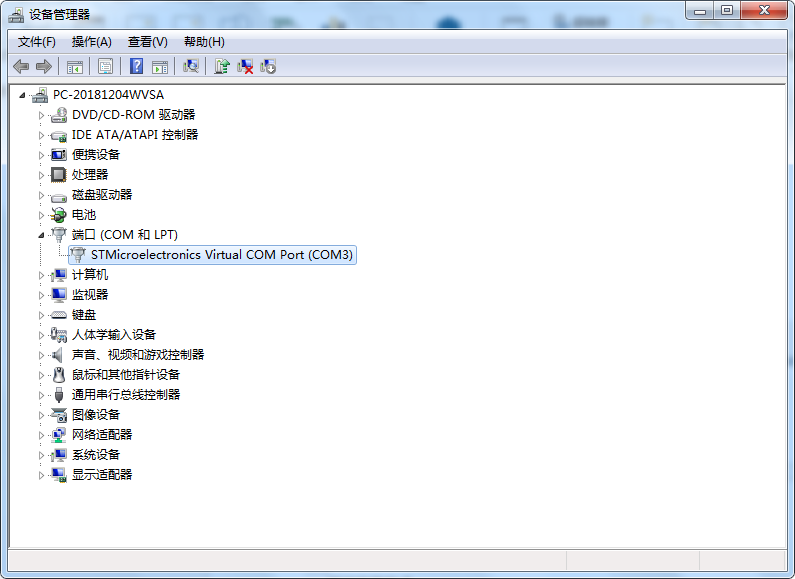This screenshot has width=795, height=579.
Task: Collapse the 端口 (COM 和 LPT) node
Action: [x=42, y=235]
